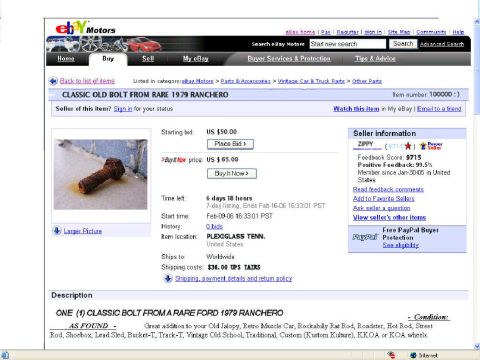Click View seller's other items

pyautogui.click(x=389, y=218)
